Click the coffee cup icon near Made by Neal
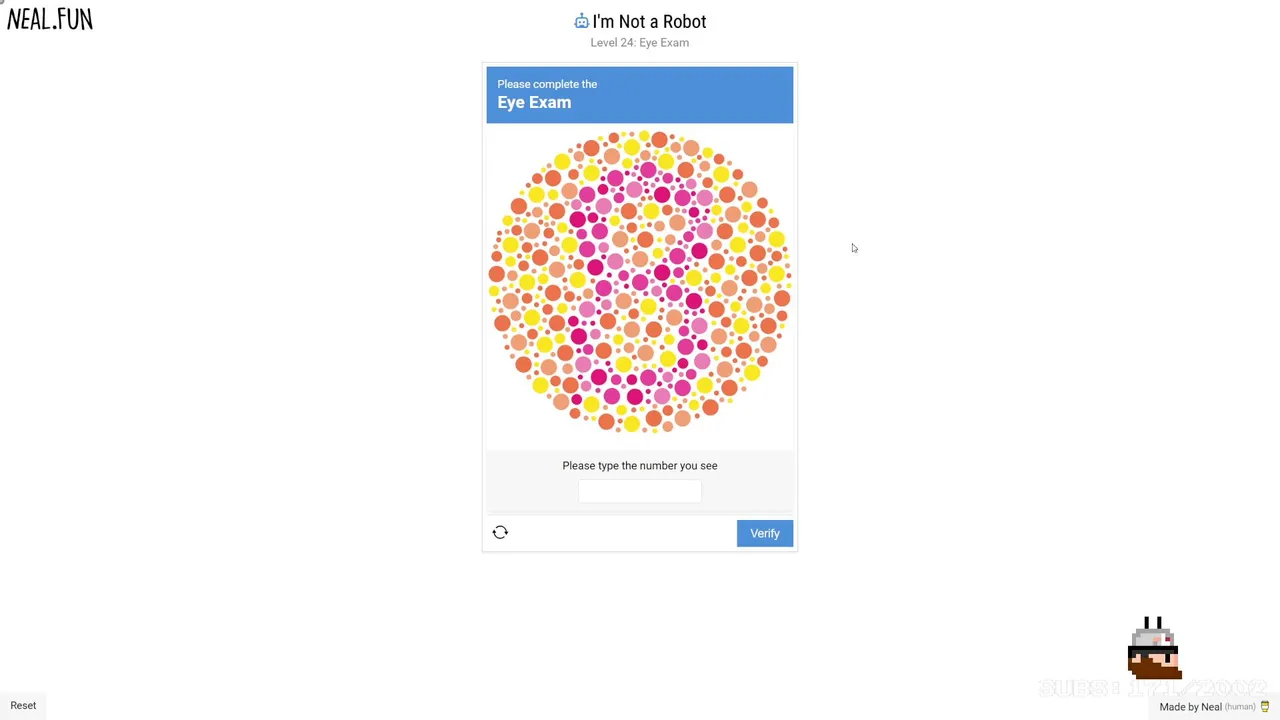 (x=1264, y=707)
